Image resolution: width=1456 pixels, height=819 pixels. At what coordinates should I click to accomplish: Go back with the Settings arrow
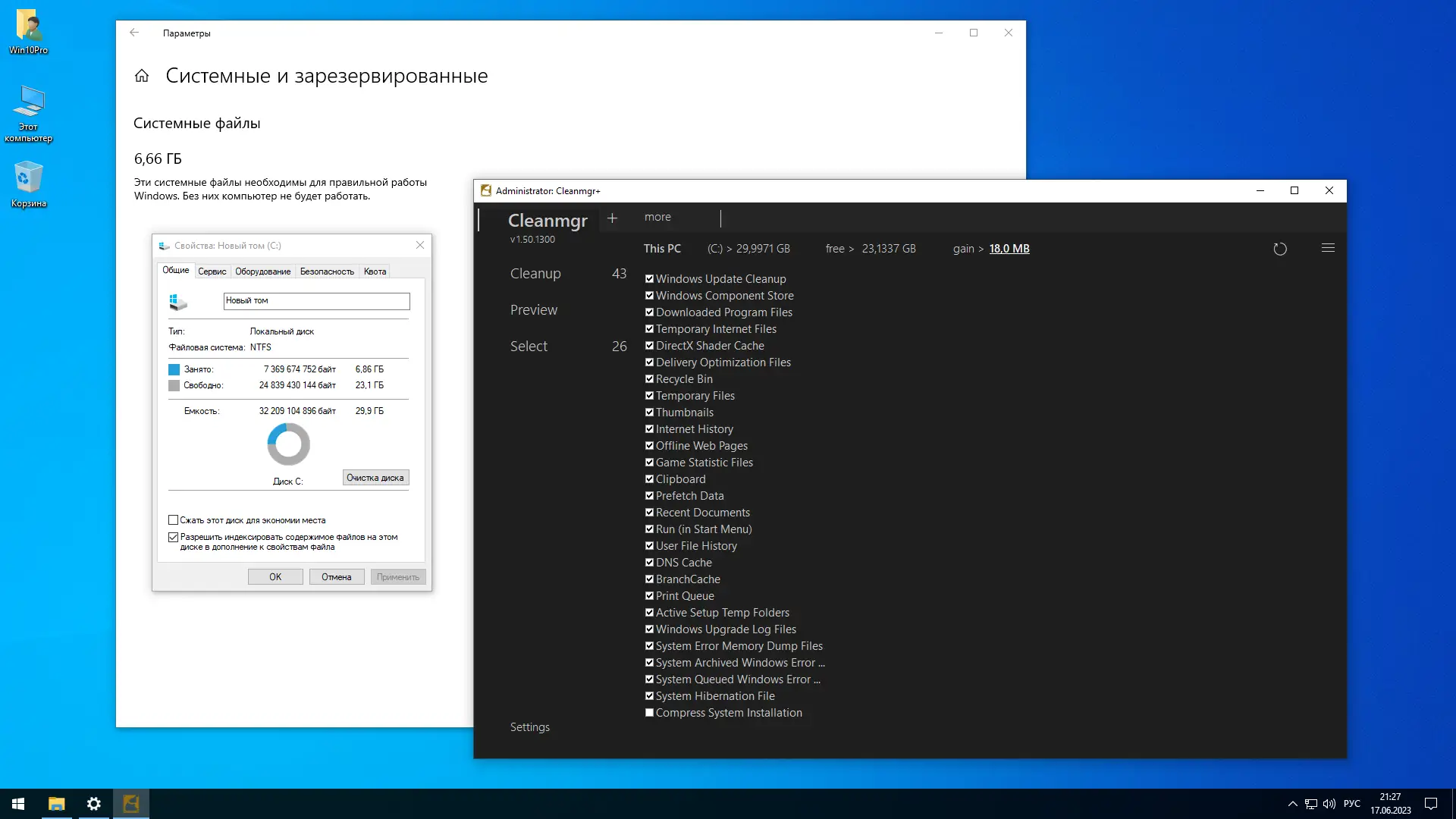[134, 33]
